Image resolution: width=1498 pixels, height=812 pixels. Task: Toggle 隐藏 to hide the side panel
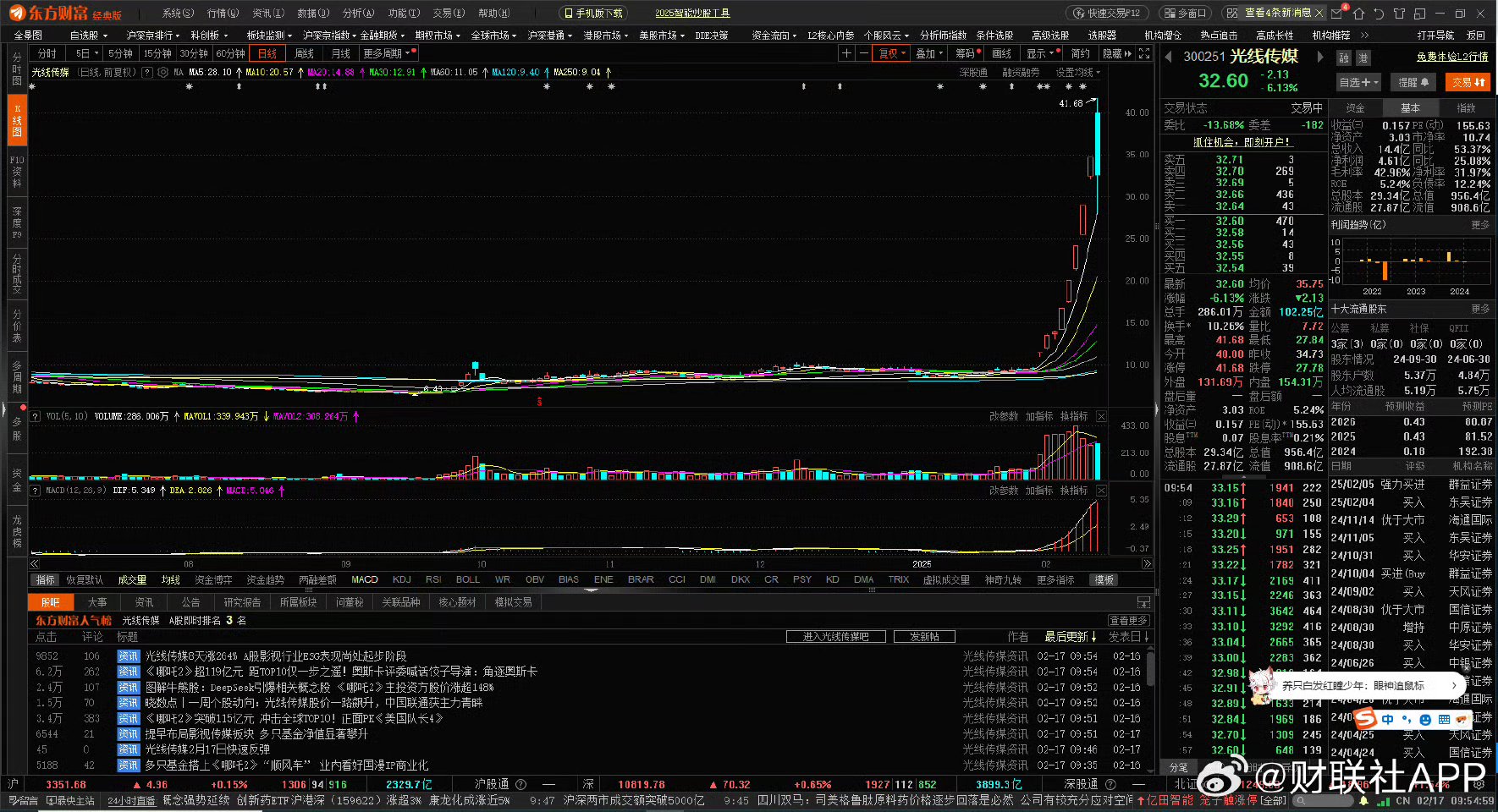pyautogui.click(x=1116, y=53)
